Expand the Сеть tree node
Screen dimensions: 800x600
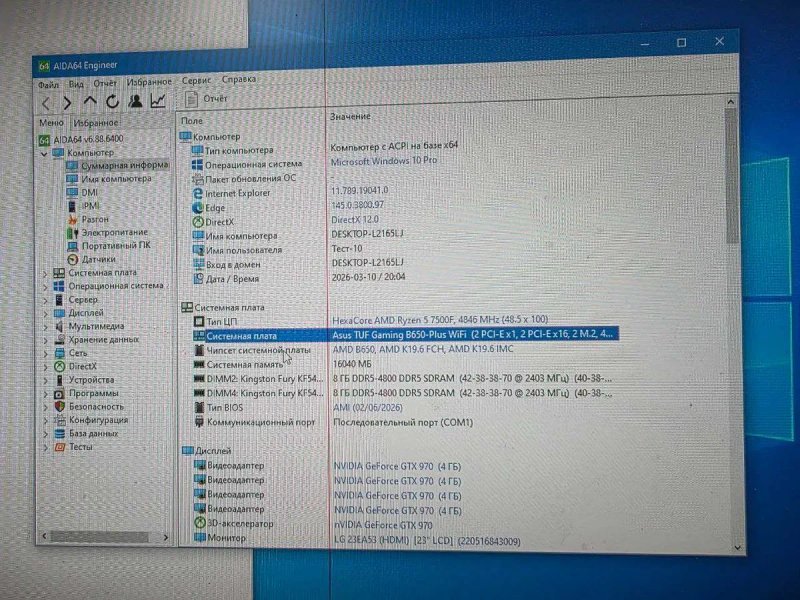pyautogui.click(x=45, y=354)
